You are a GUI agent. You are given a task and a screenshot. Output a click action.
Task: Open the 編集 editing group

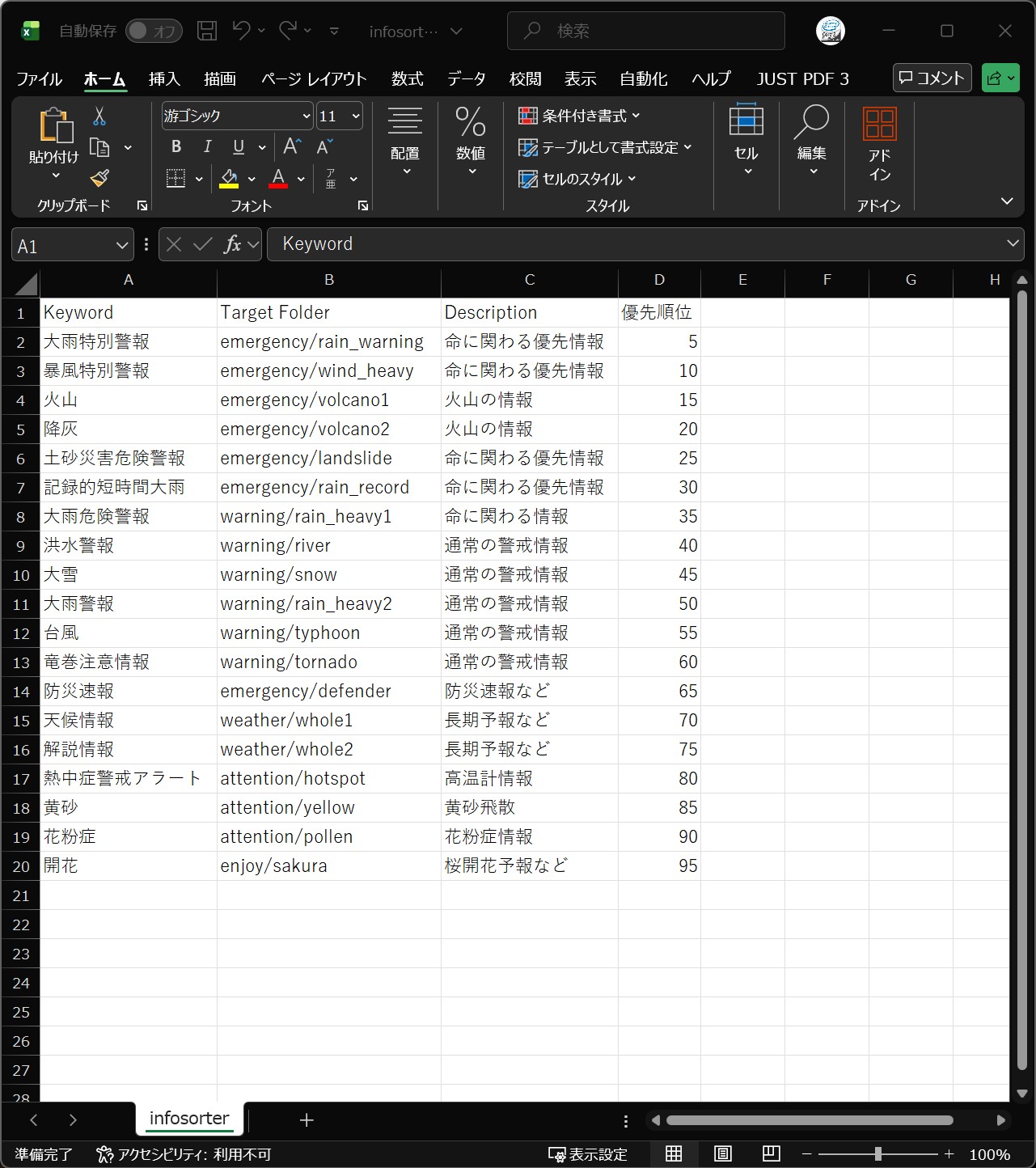pos(811,141)
